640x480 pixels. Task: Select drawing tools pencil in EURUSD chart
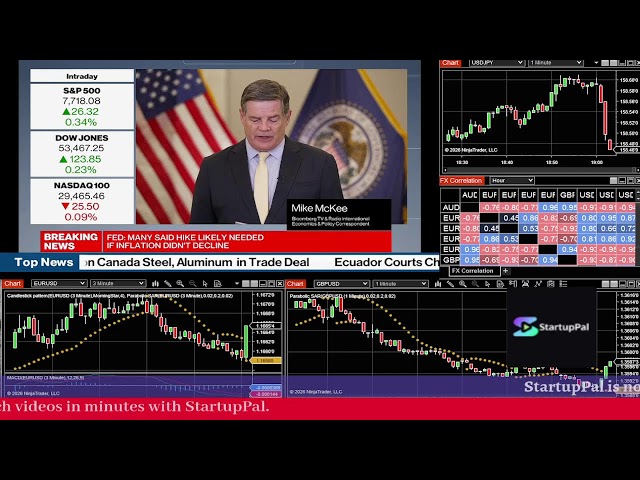pos(168,283)
